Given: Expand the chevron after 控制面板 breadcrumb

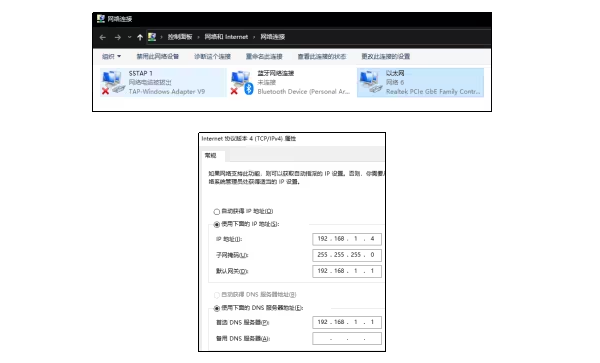Looking at the screenshot, I should [198, 37].
